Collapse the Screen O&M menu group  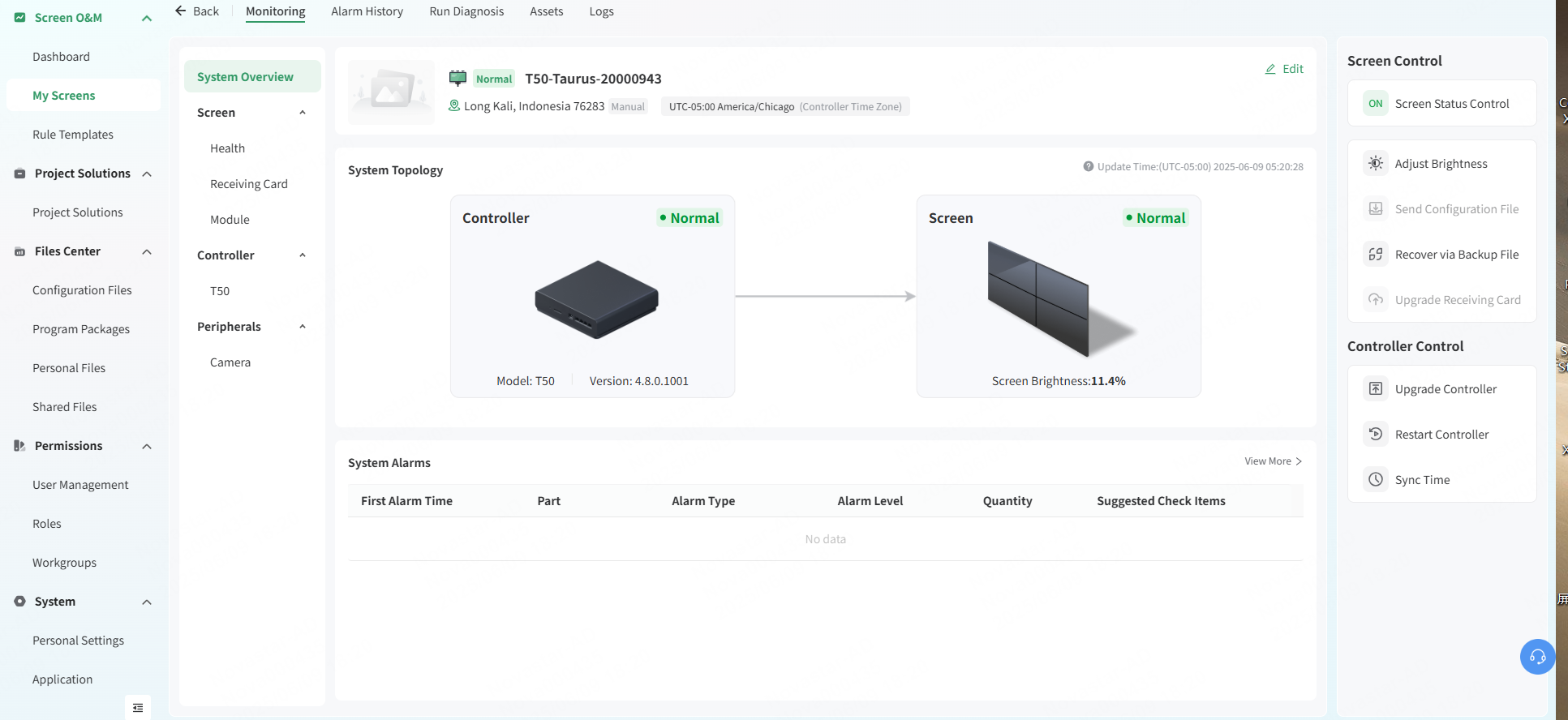coord(147,18)
